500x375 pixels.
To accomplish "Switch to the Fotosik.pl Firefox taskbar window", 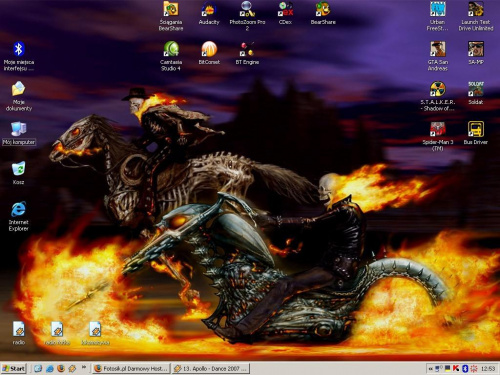I will pos(131,368).
